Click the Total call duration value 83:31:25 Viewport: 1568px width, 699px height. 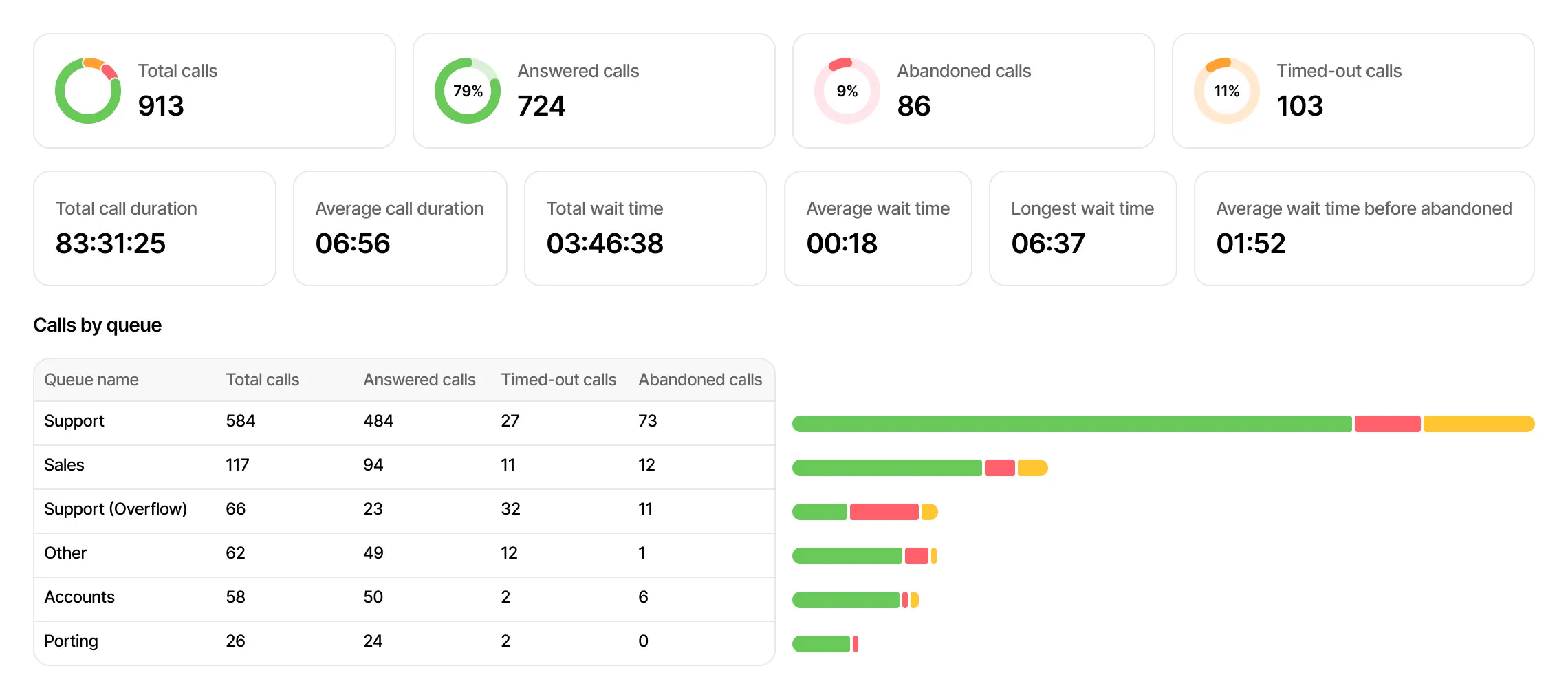(x=111, y=244)
